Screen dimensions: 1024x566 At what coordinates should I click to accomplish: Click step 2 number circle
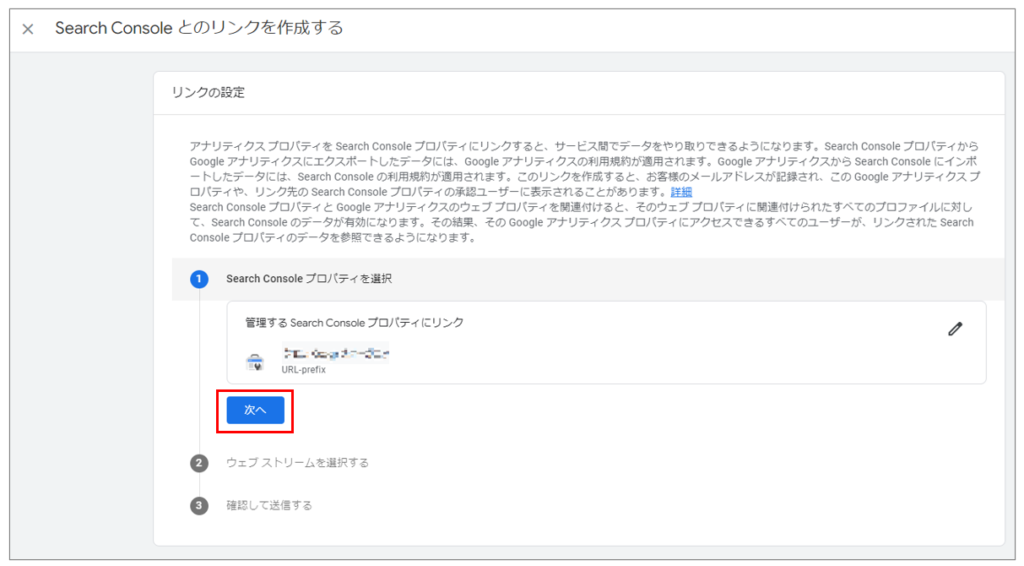click(x=199, y=464)
